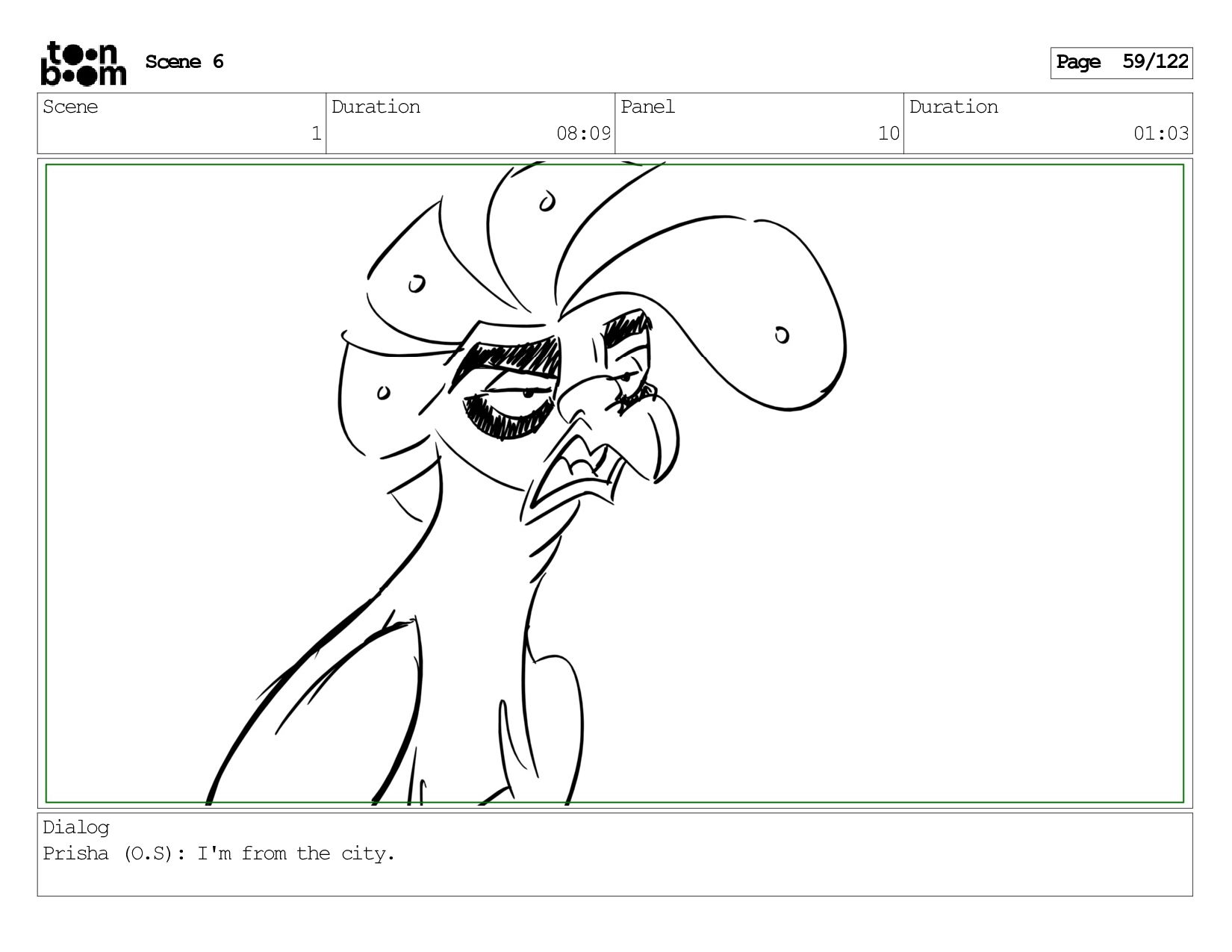Screen dimensions: 1232x952
Task: Click the rooster storyboard panel drawing
Action: click(615, 483)
